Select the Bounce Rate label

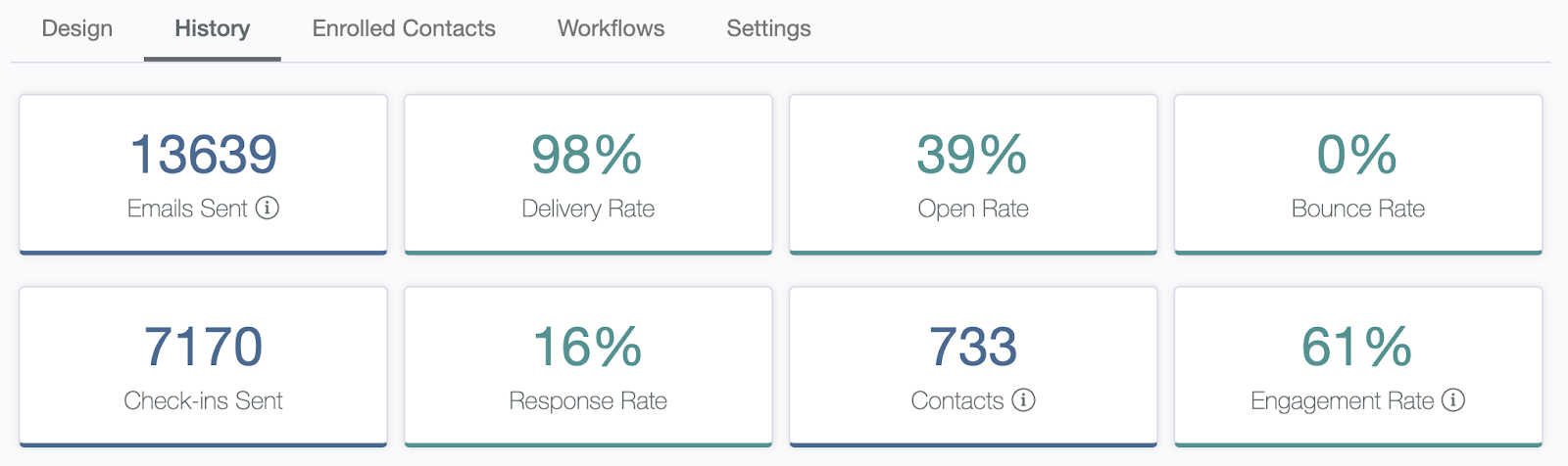pyautogui.click(x=1358, y=209)
